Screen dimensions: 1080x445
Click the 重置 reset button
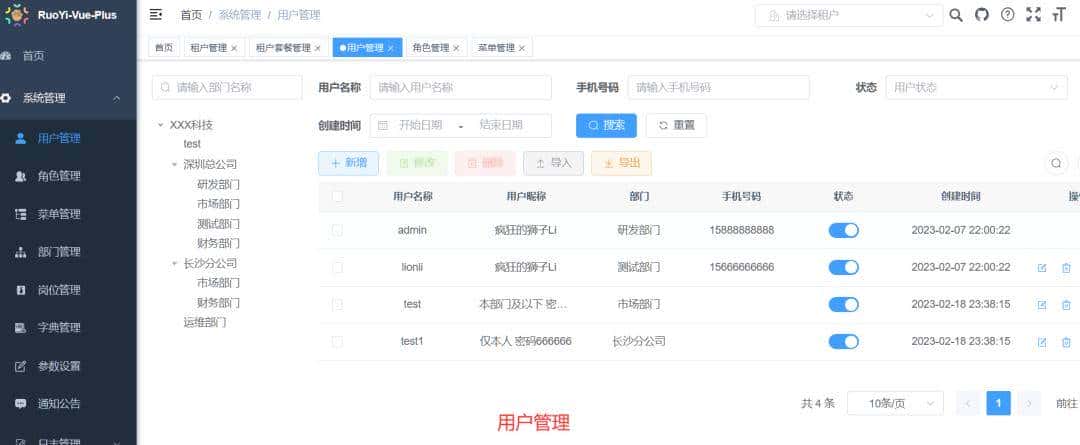[x=676, y=125]
